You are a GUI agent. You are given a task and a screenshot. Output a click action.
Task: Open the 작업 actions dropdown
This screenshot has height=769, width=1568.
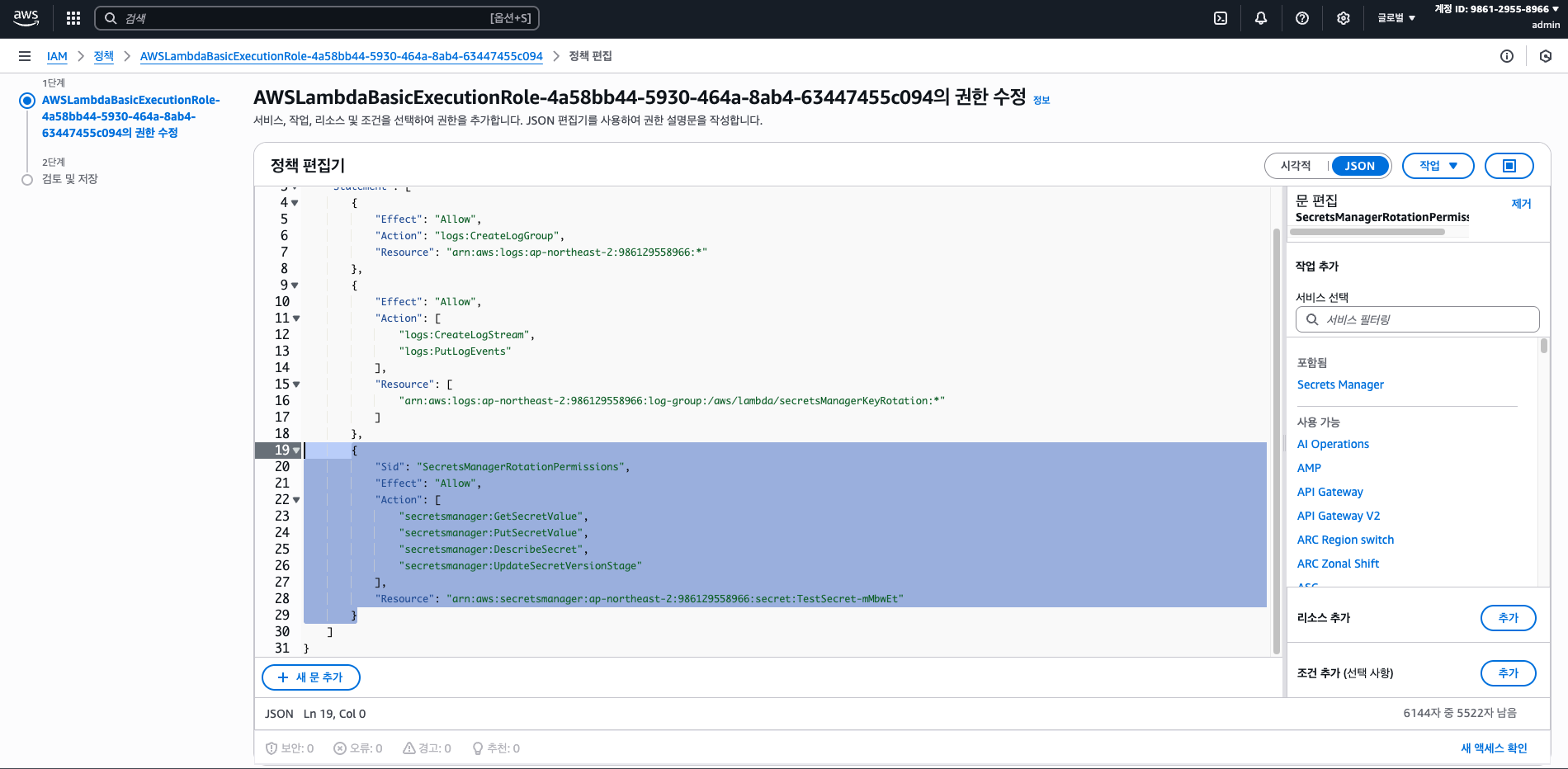pyautogui.click(x=1438, y=166)
